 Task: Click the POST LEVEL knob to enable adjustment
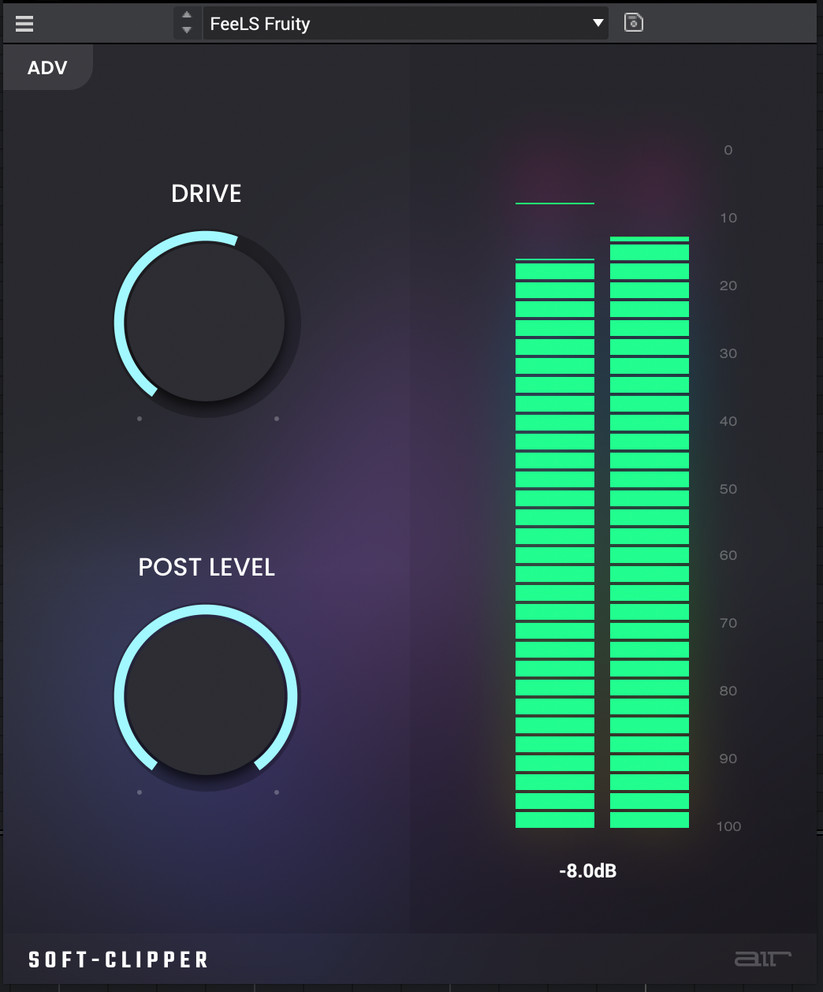[x=205, y=694]
